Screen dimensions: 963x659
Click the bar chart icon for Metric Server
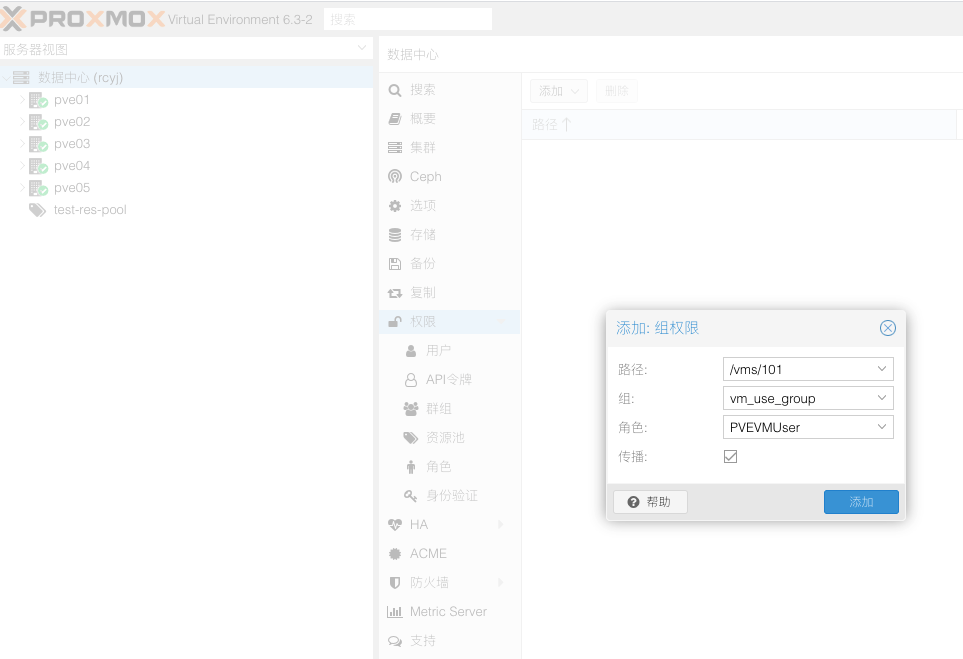pyautogui.click(x=394, y=612)
